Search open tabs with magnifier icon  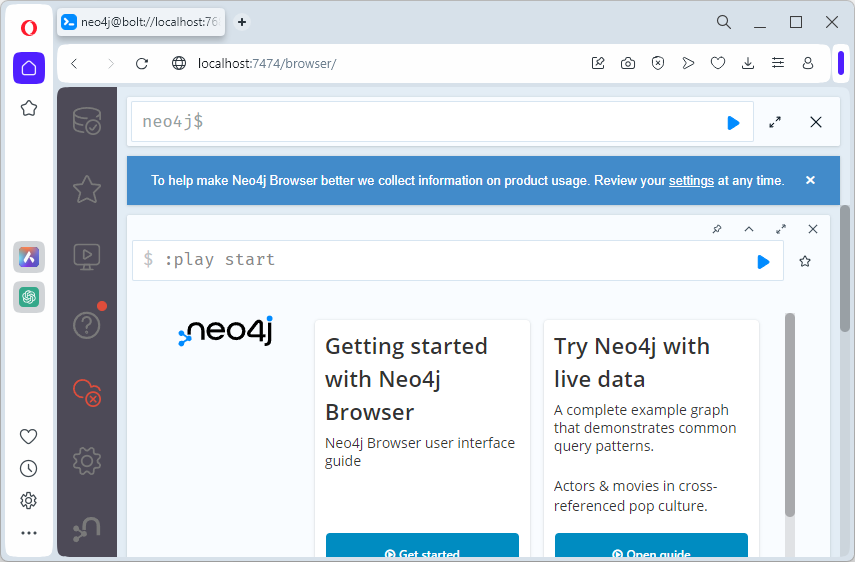tap(724, 22)
